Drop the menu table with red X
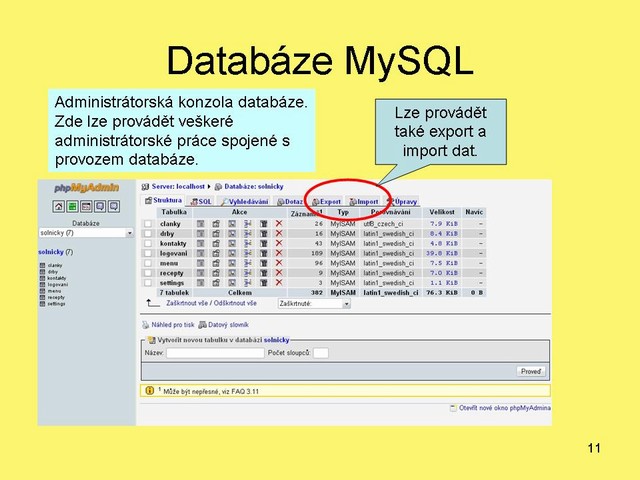 [279, 262]
